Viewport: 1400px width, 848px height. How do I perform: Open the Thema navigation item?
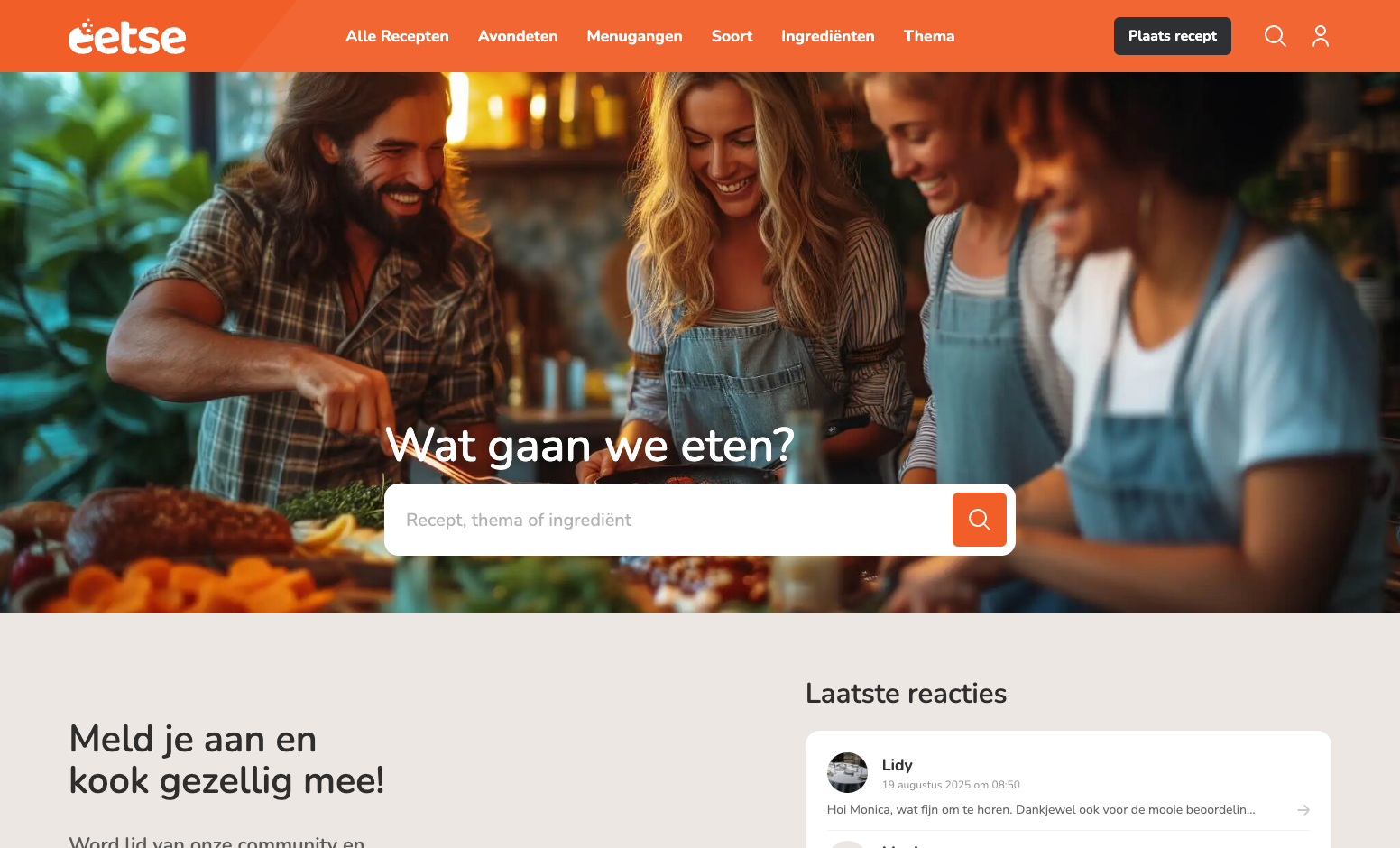tap(929, 36)
